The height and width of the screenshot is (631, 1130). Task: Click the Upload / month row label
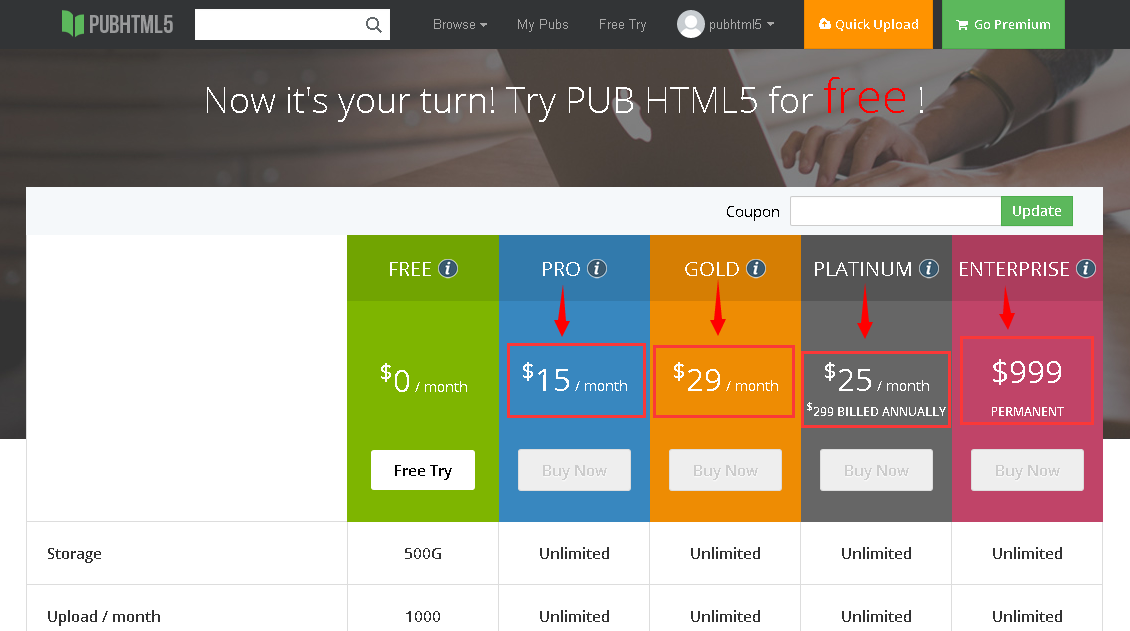click(x=104, y=617)
